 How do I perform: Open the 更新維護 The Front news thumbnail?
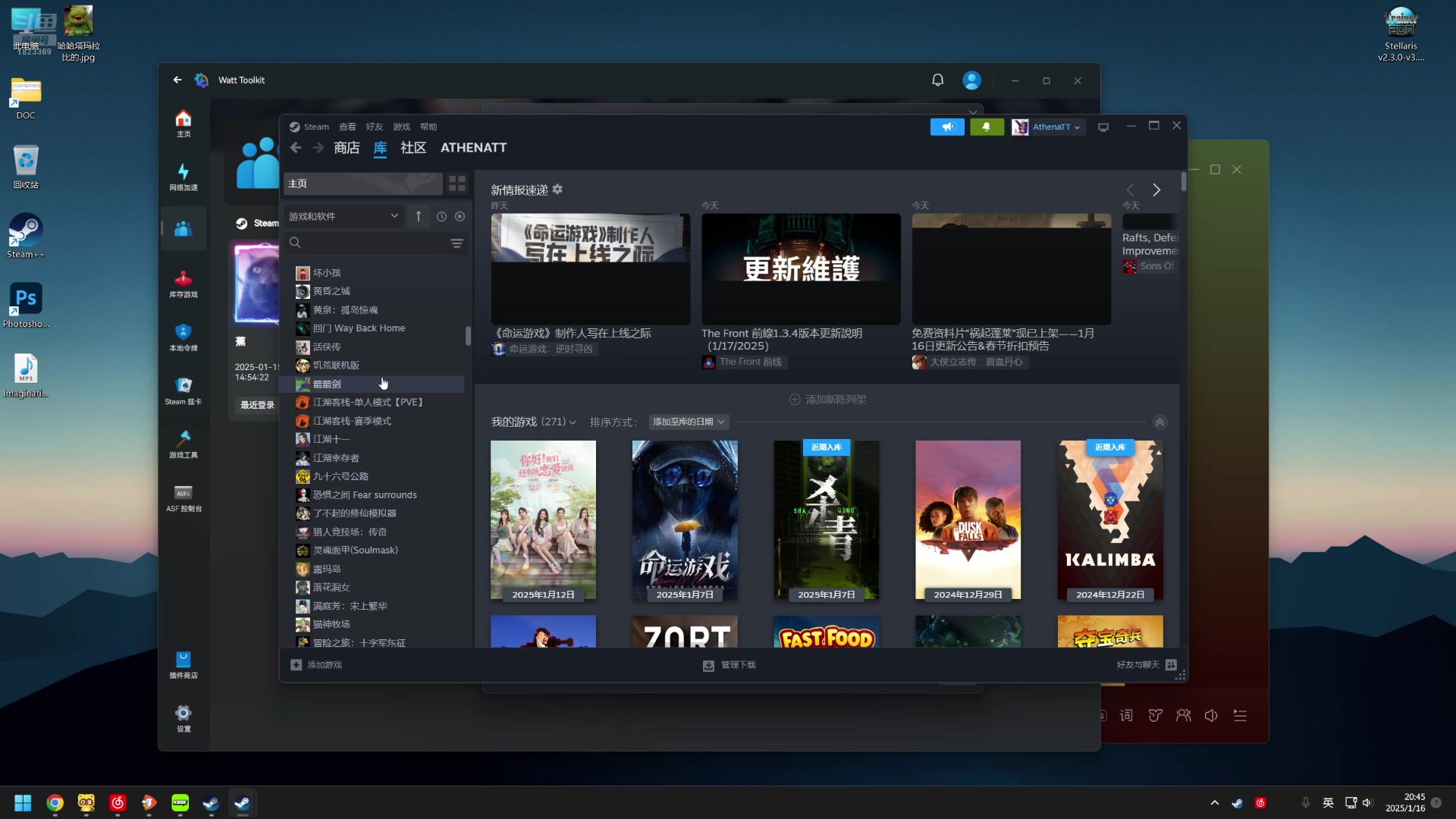pyautogui.click(x=801, y=269)
